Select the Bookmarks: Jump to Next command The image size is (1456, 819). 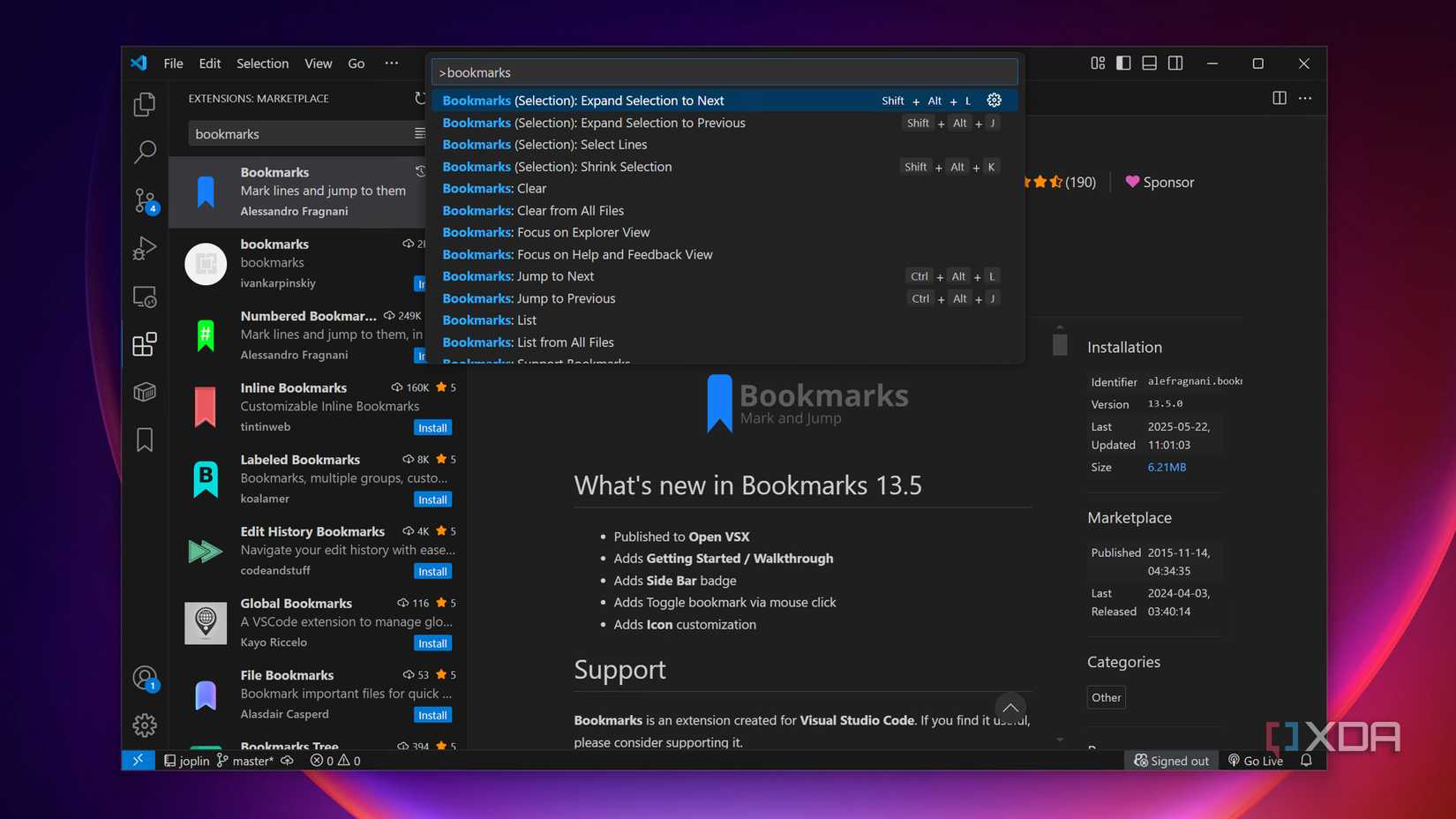pyautogui.click(x=556, y=276)
